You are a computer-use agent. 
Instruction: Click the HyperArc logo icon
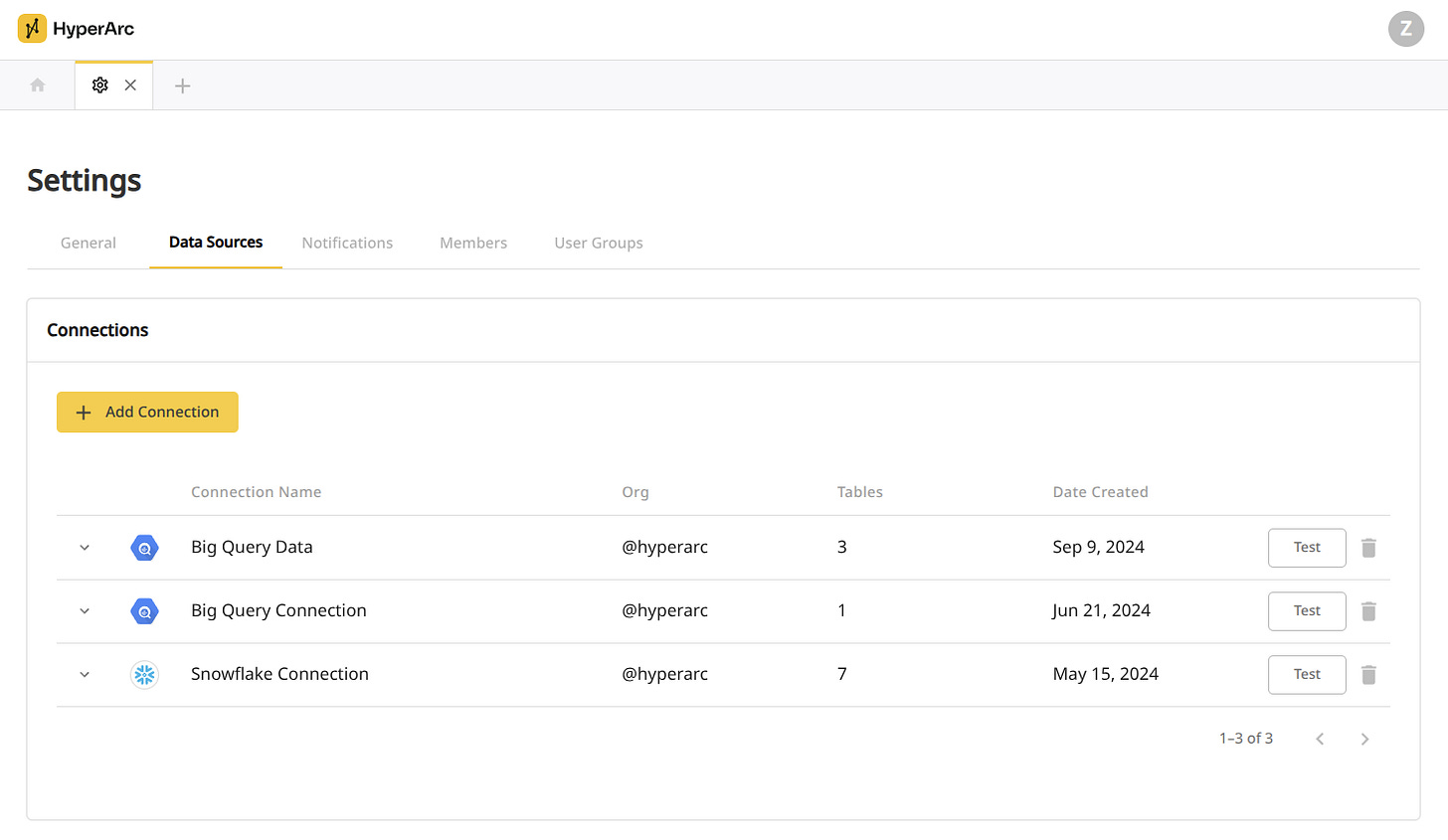coord(32,29)
